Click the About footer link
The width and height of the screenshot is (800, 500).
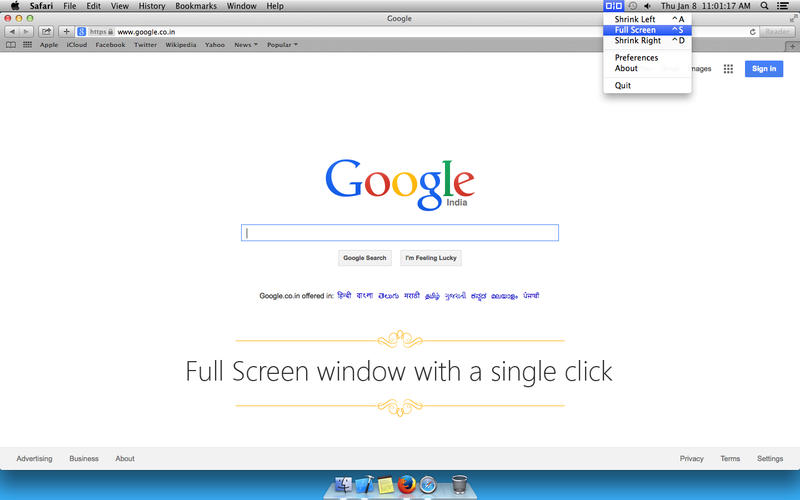pos(125,459)
